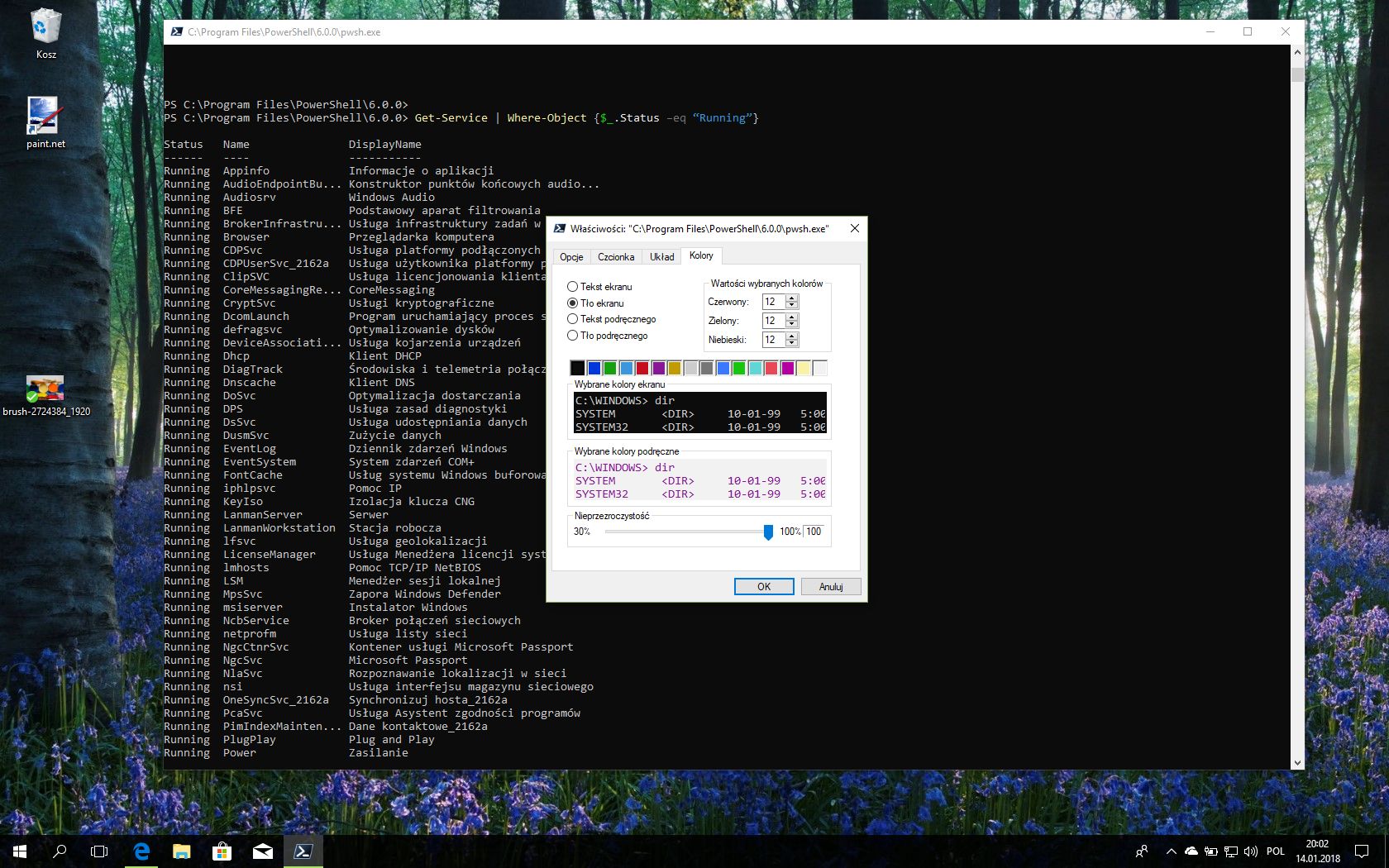
Task: Click the DisplayName column header
Action: tap(385, 144)
